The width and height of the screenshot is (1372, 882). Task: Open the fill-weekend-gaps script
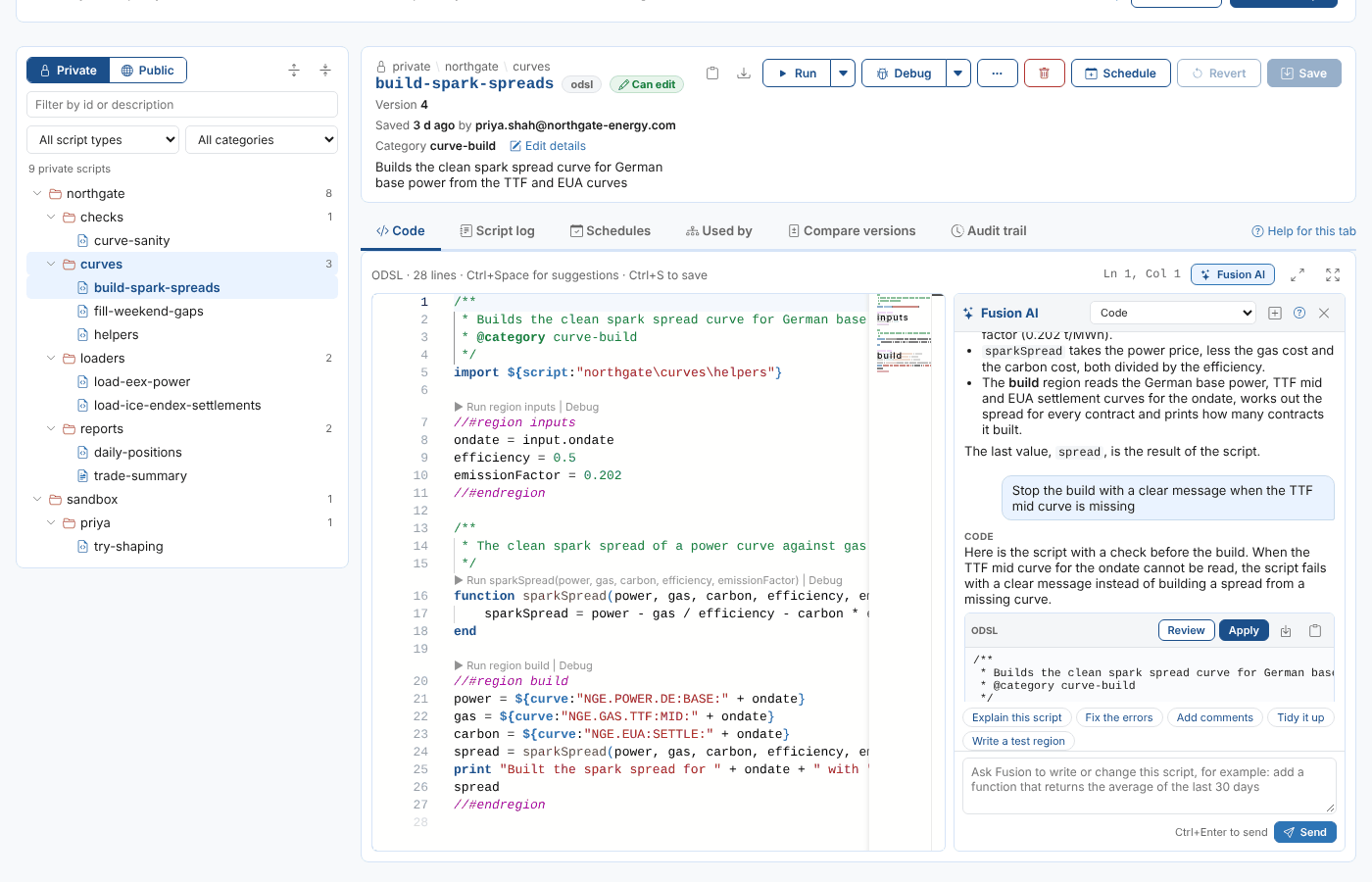tap(149, 312)
